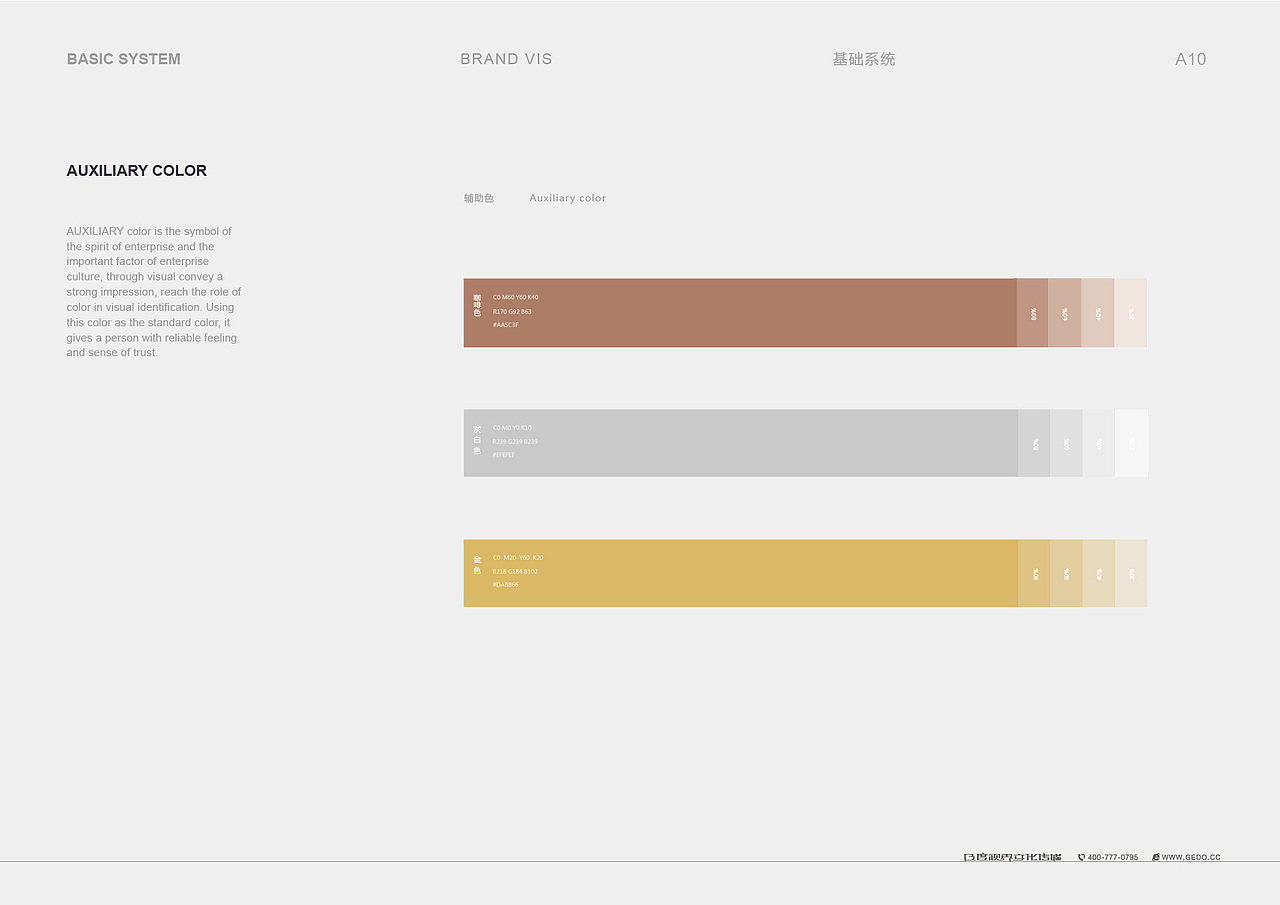Click the browser icon before WWW.GEDO.CC
1280x905 pixels.
click(x=1156, y=857)
